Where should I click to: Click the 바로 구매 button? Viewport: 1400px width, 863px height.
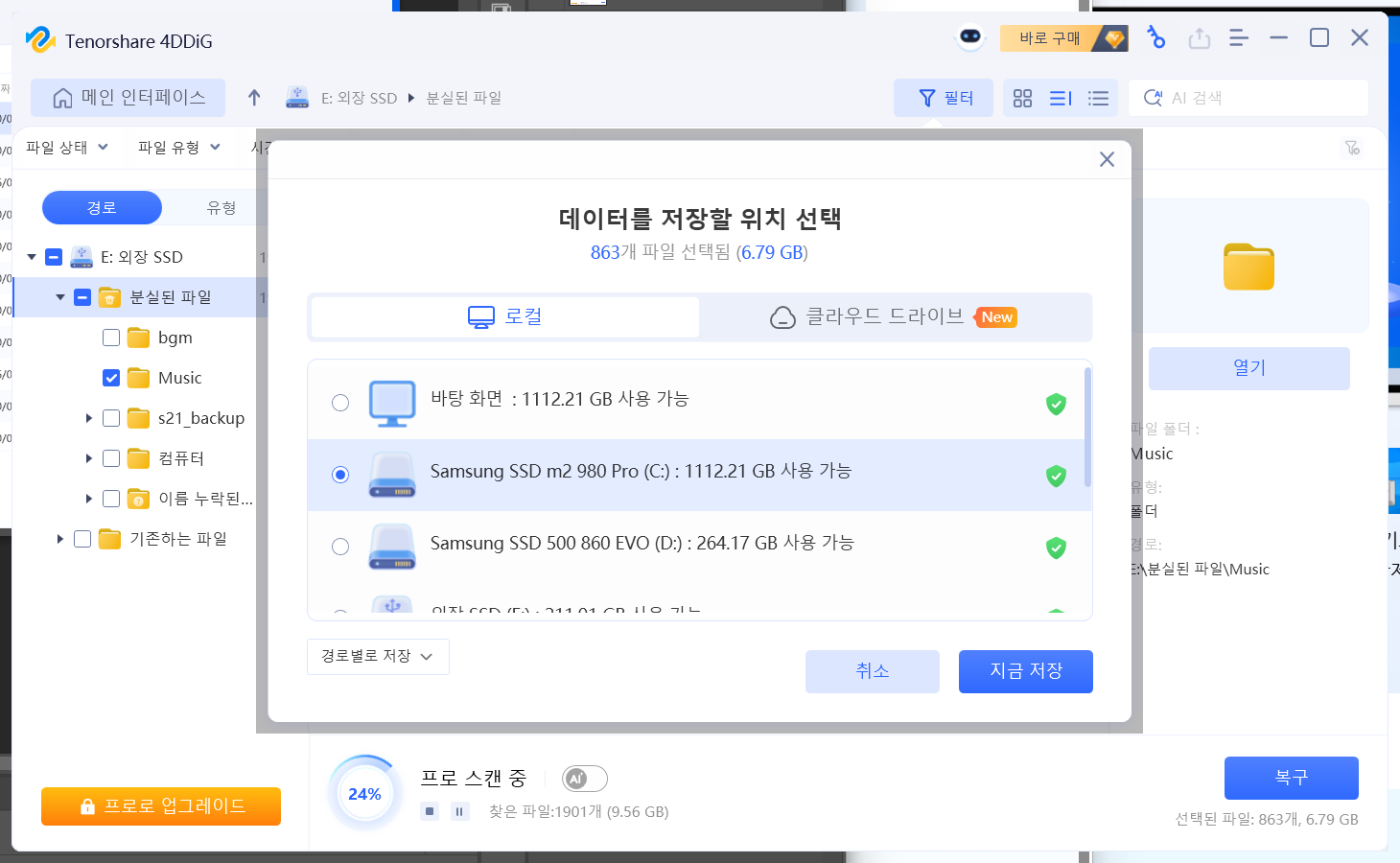click(1063, 38)
